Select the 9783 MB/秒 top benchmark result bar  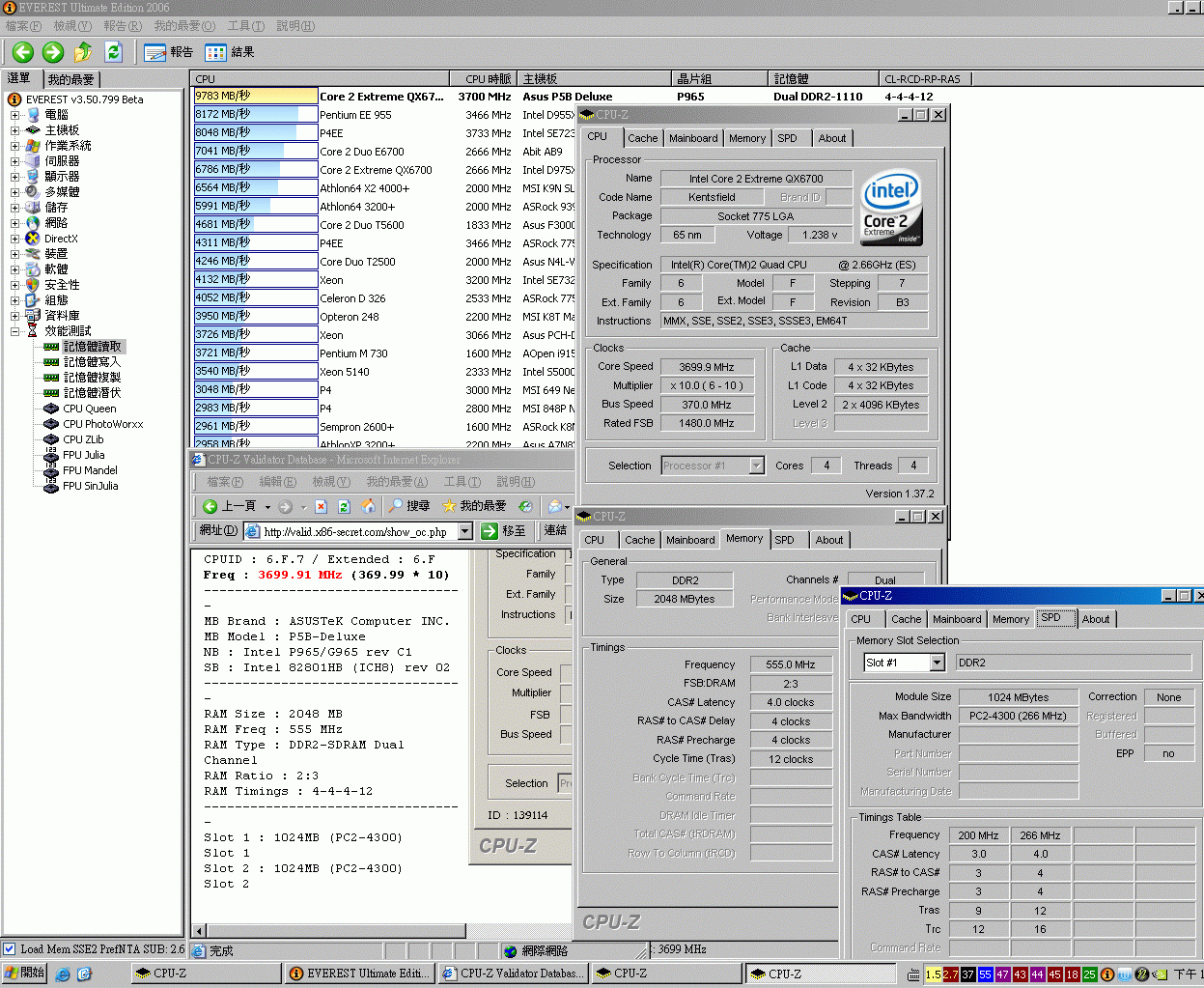(x=256, y=97)
